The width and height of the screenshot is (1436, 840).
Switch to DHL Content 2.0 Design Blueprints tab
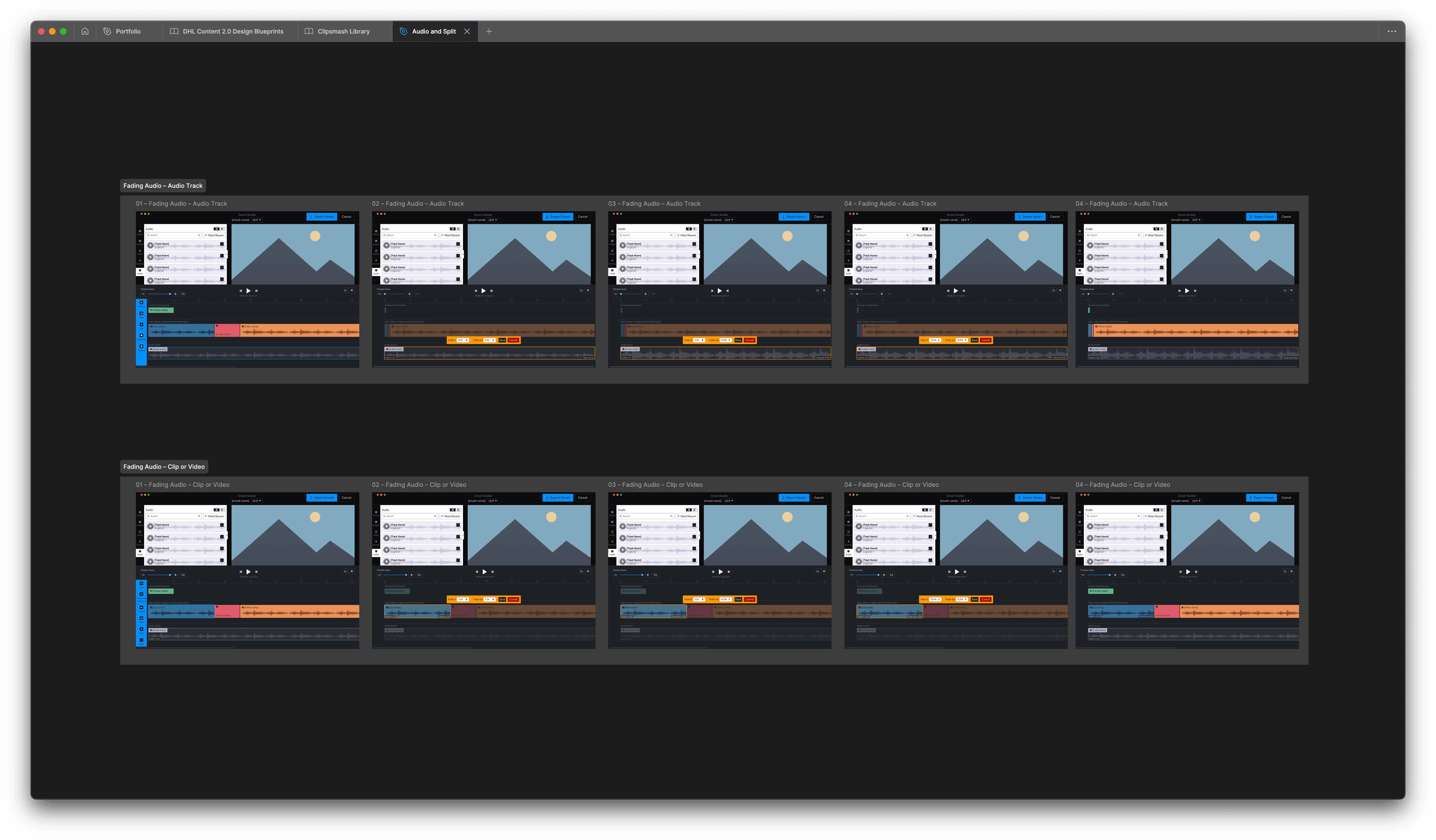(232, 31)
